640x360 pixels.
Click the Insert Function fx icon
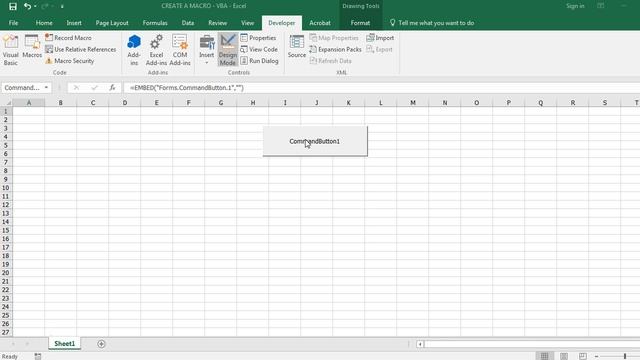pyautogui.click(x=112, y=88)
